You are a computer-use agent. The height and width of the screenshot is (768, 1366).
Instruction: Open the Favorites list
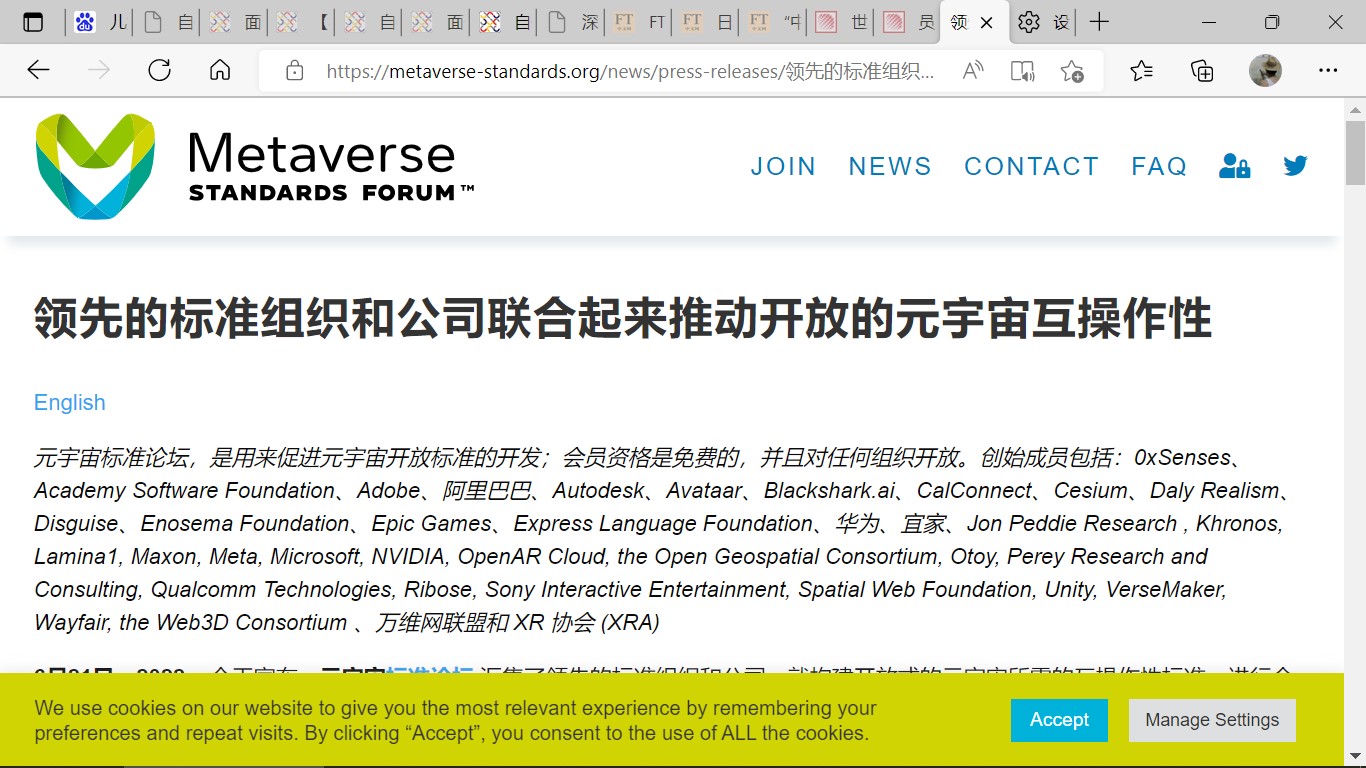point(1141,70)
